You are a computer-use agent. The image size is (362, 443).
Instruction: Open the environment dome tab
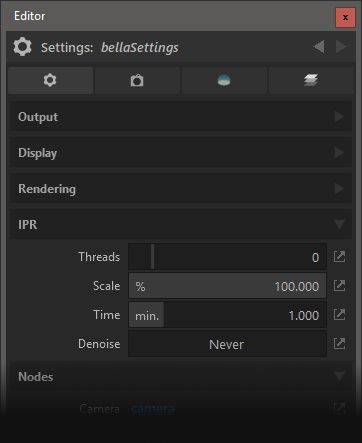click(x=224, y=80)
